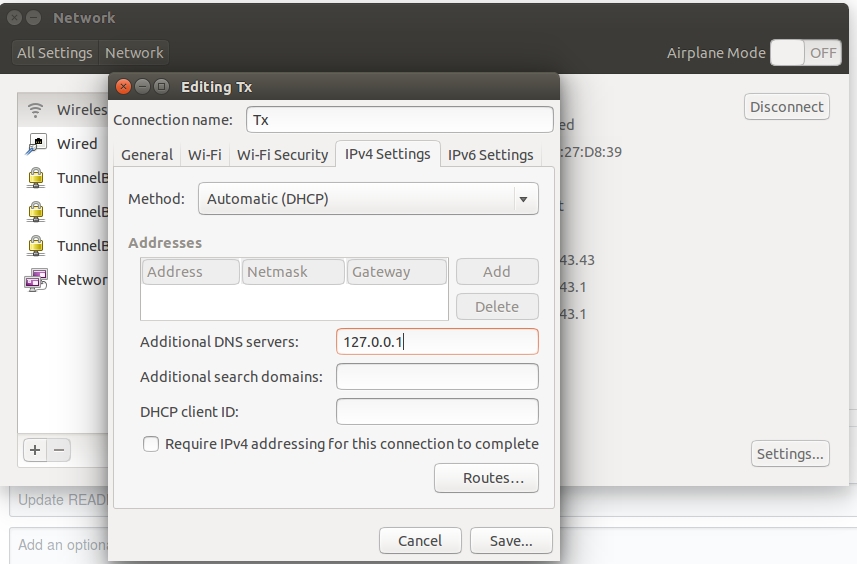
Task: Click the Wired label in connection list
Action: coord(77,144)
